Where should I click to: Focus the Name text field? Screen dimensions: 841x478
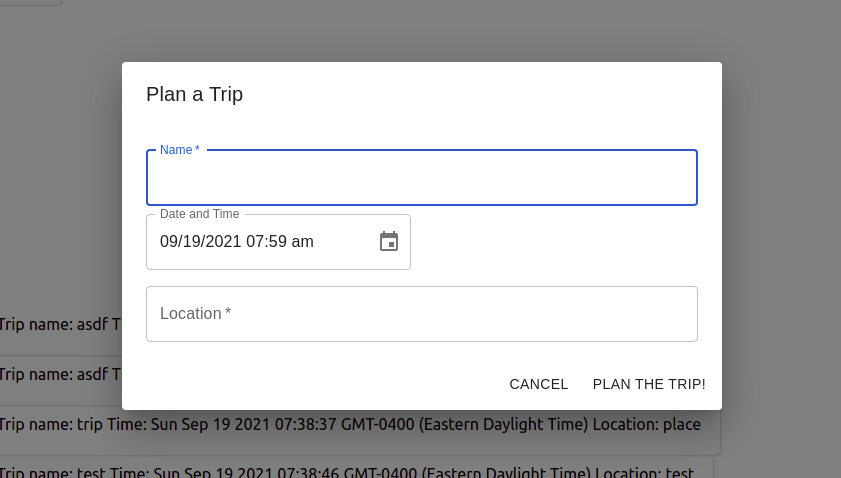point(421,180)
